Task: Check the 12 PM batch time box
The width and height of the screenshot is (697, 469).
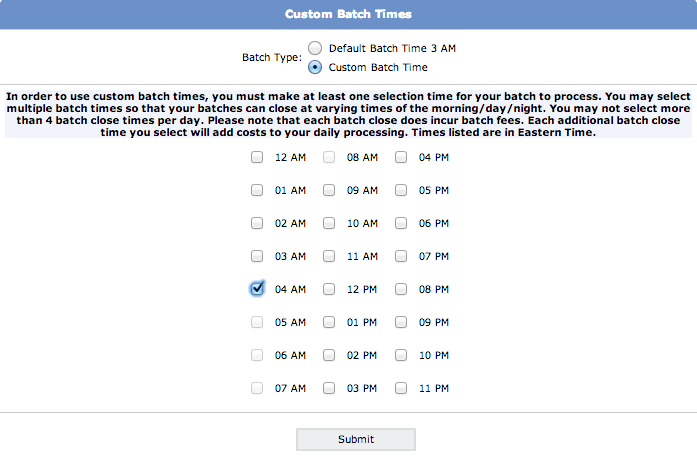Action: pyautogui.click(x=329, y=289)
